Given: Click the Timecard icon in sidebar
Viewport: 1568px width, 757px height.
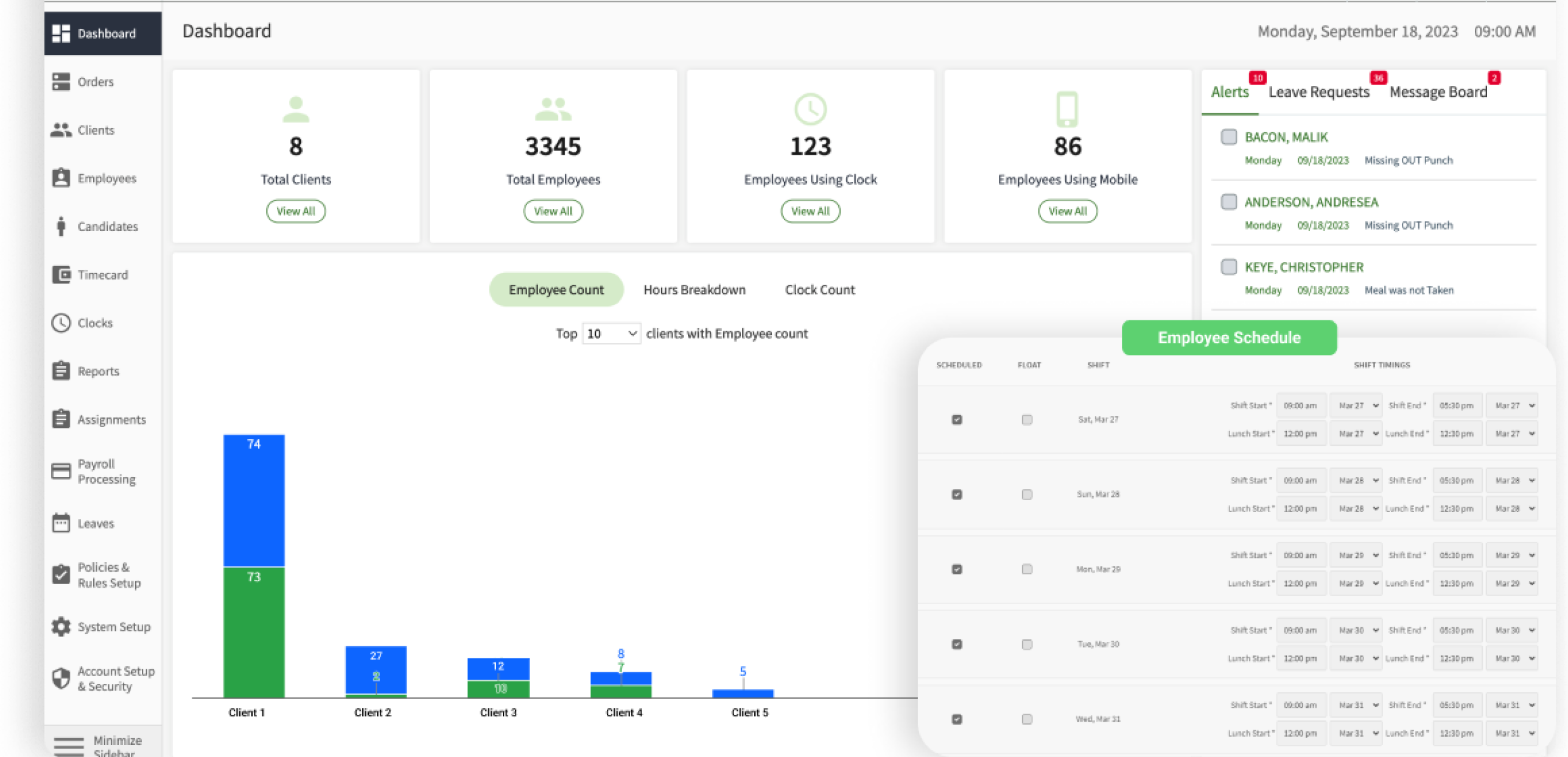Looking at the screenshot, I should click(61, 275).
